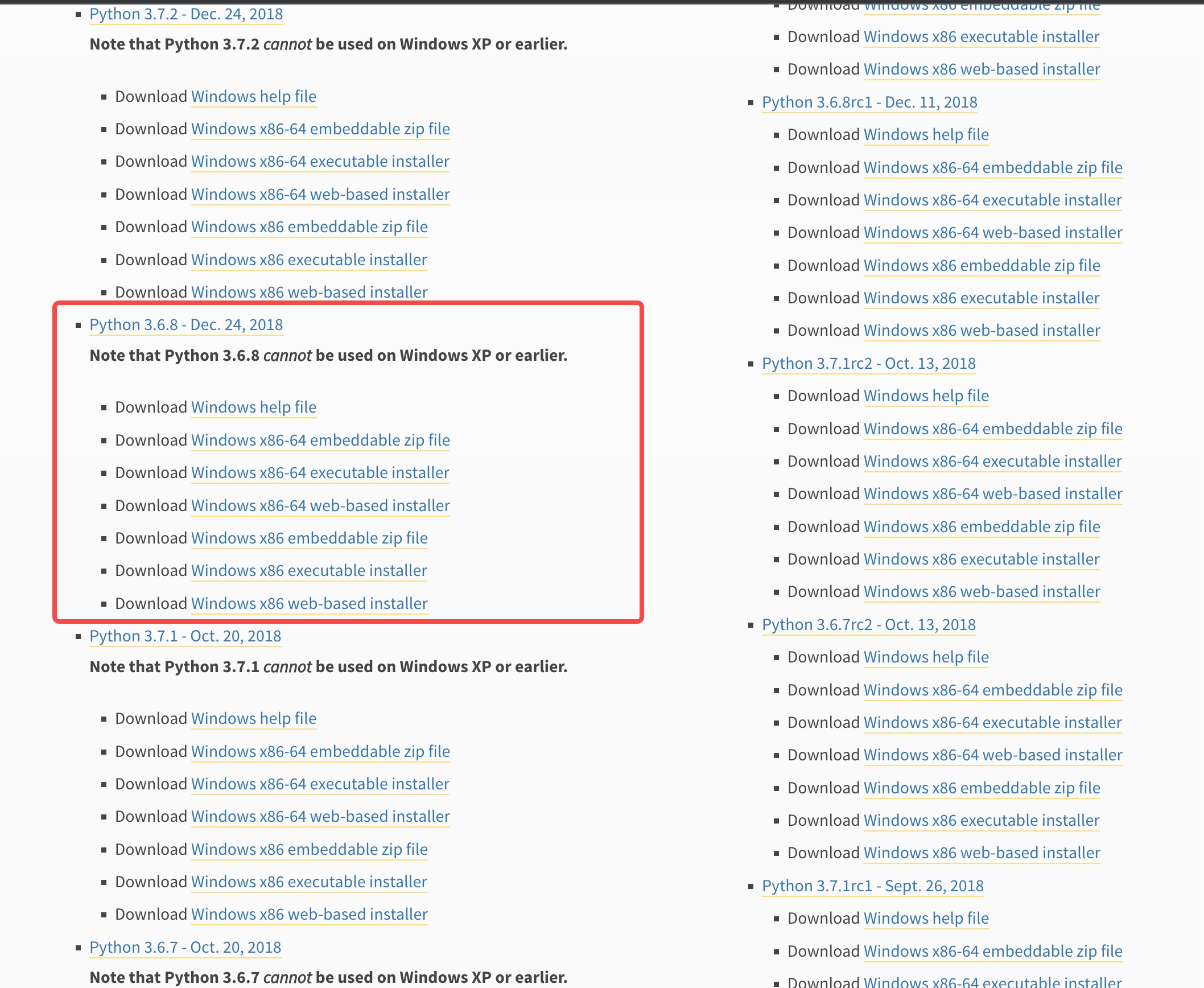
Task: Download Windows x86 executable installer for Python 3.7.2
Action: 309,260
